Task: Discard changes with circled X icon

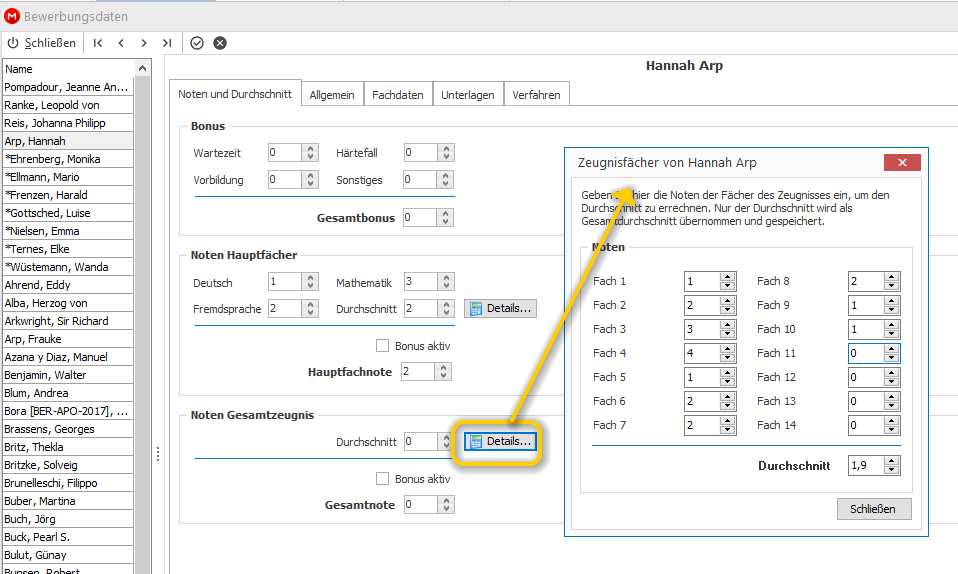Action: (x=220, y=43)
